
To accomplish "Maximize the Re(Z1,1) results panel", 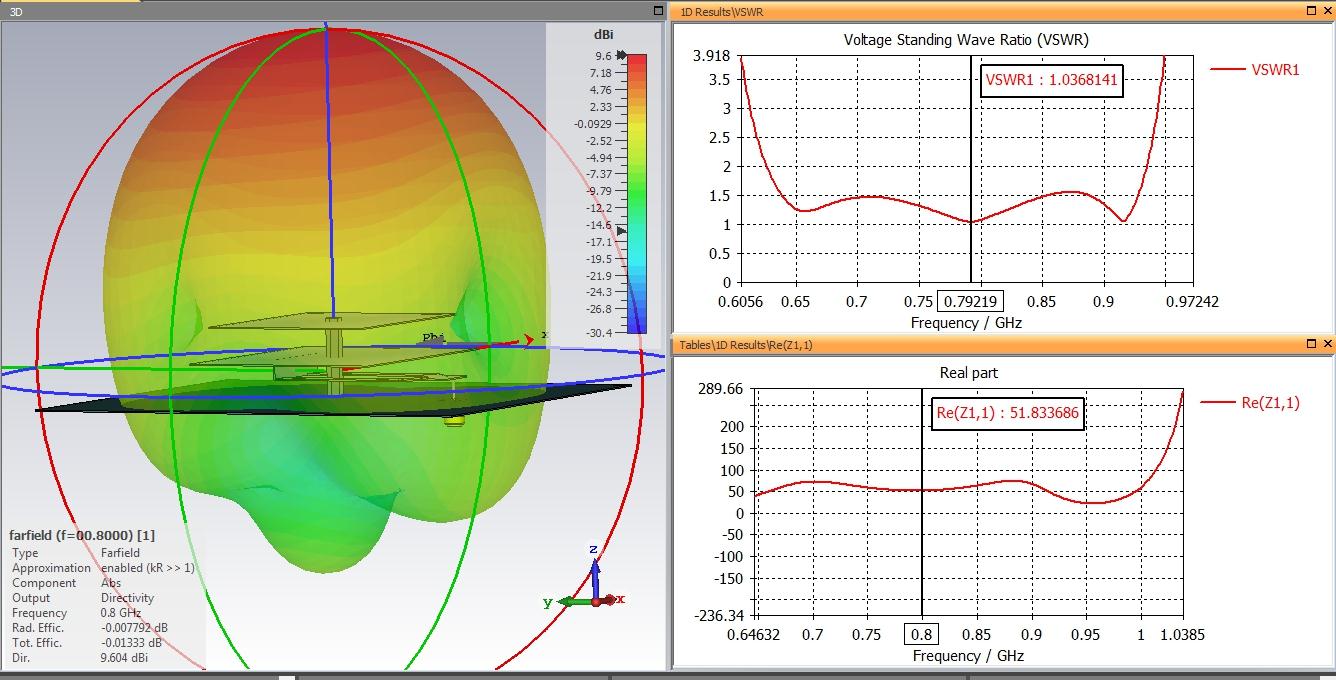I will coord(1312,344).
